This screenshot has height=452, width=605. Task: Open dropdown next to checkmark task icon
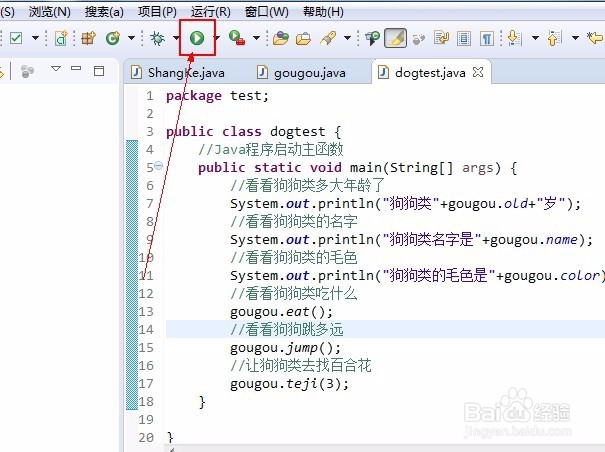click(x=35, y=38)
